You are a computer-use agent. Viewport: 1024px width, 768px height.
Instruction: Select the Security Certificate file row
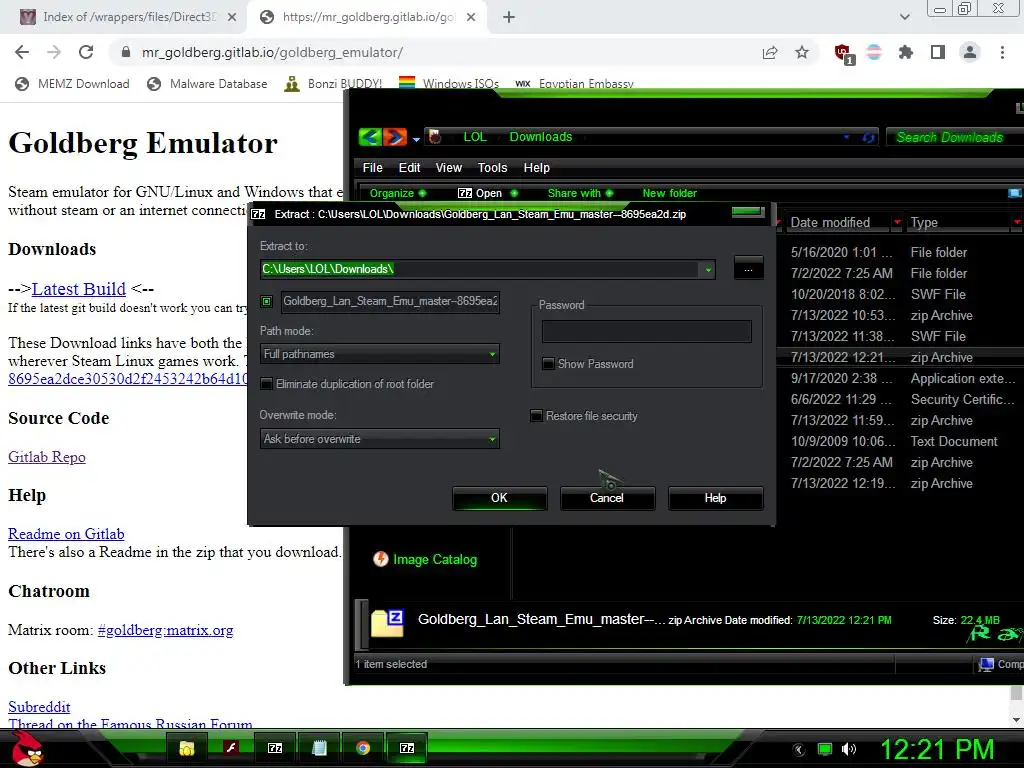click(901, 400)
